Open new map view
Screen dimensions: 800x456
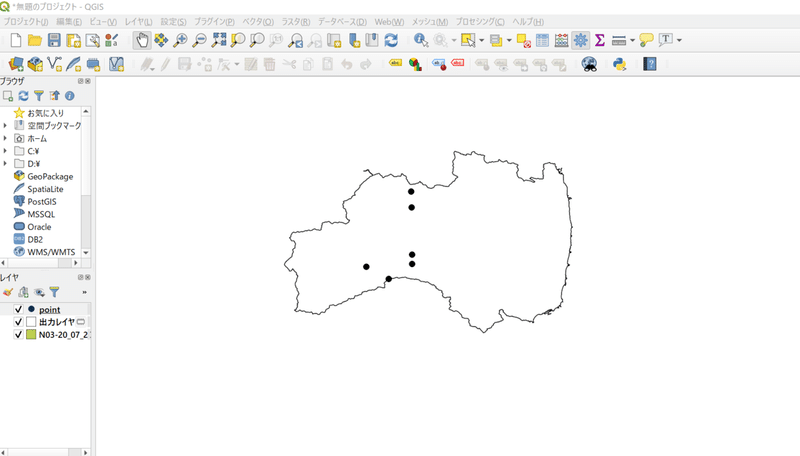(x=334, y=40)
